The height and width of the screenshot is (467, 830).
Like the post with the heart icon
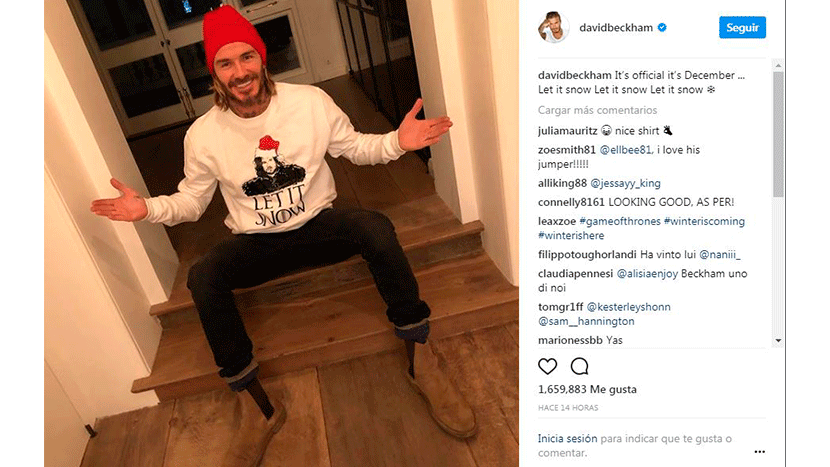click(x=547, y=366)
